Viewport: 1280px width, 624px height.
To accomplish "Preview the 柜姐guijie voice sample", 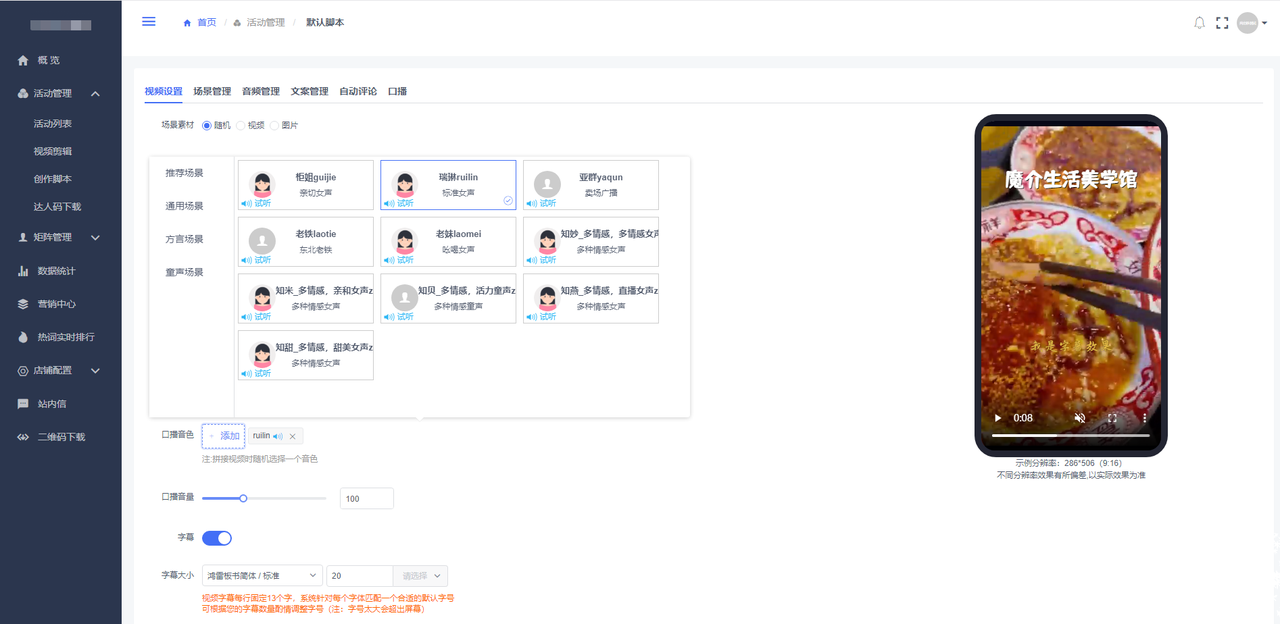I will point(257,203).
